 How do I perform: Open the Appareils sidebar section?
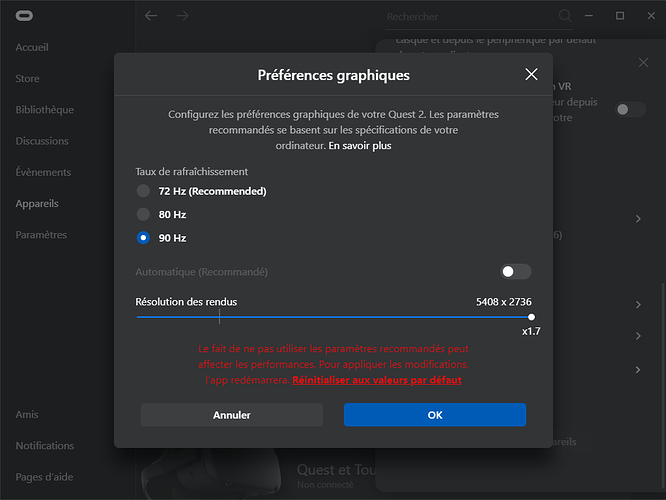pyautogui.click(x=37, y=204)
